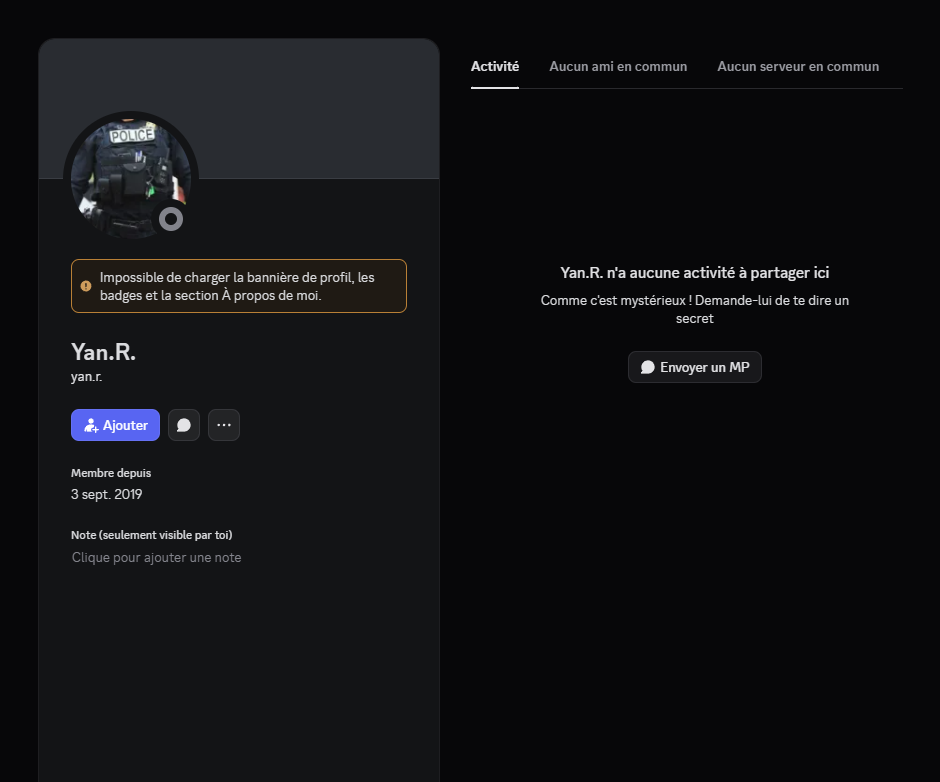Screen dimensions: 940x782
Task: Select the Aucun serveur en commun tab
Action: pos(798,66)
